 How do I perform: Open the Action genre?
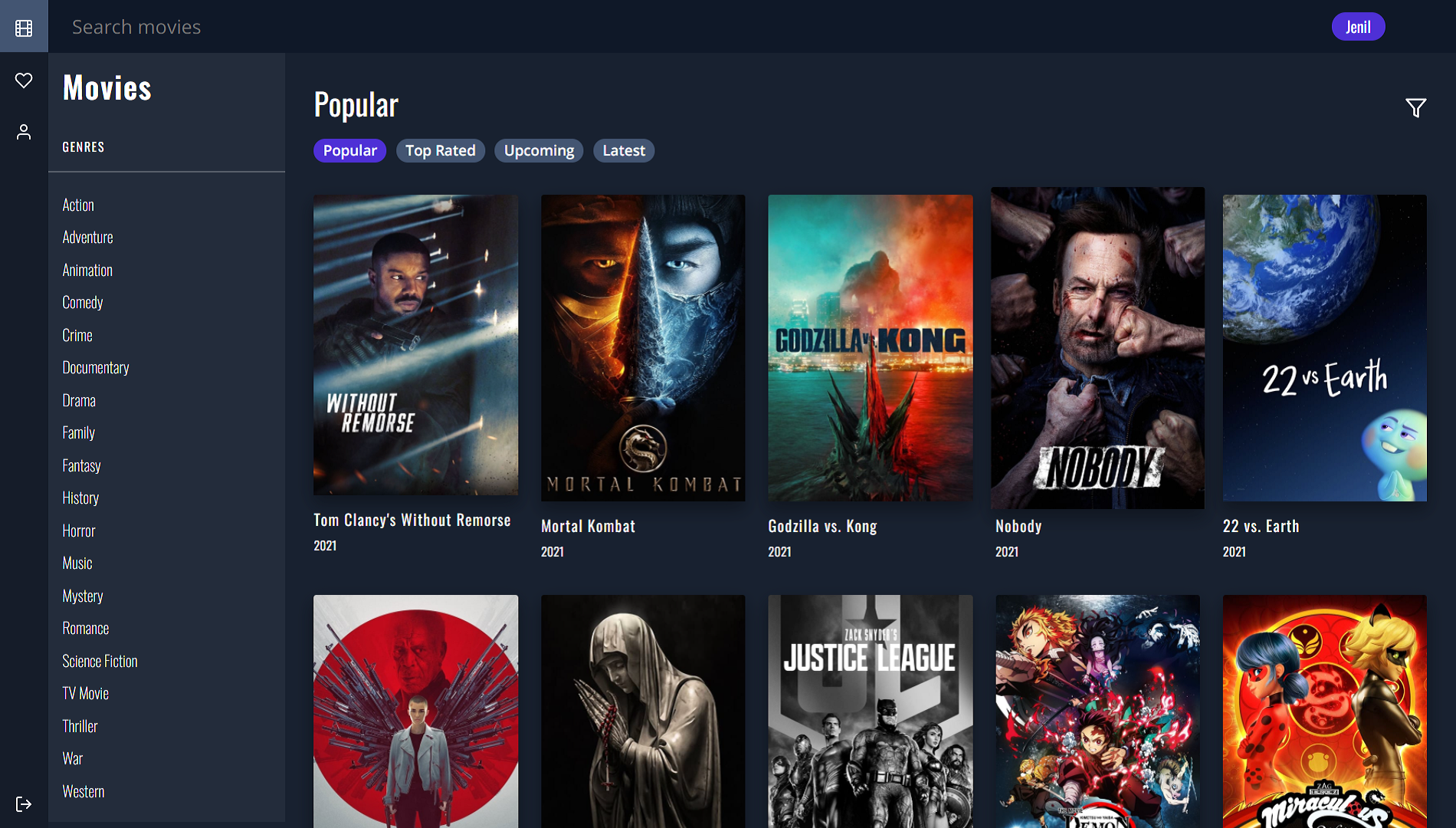pyautogui.click(x=78, y=205)
